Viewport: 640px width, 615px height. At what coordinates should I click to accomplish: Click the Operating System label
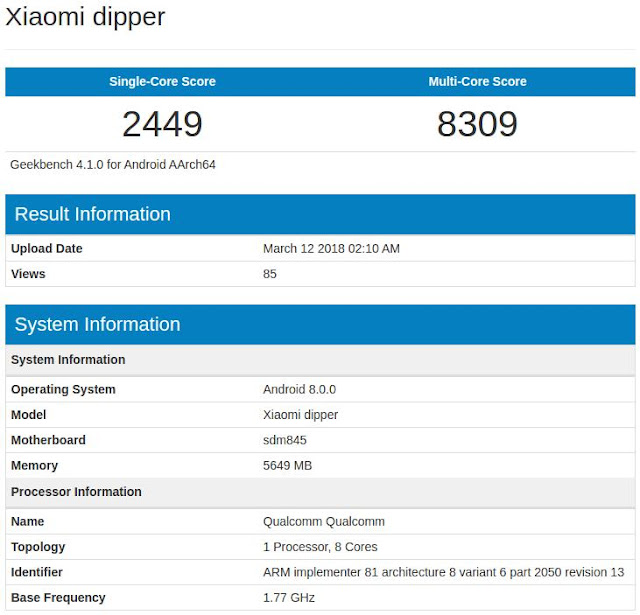(x=63, y=389)
